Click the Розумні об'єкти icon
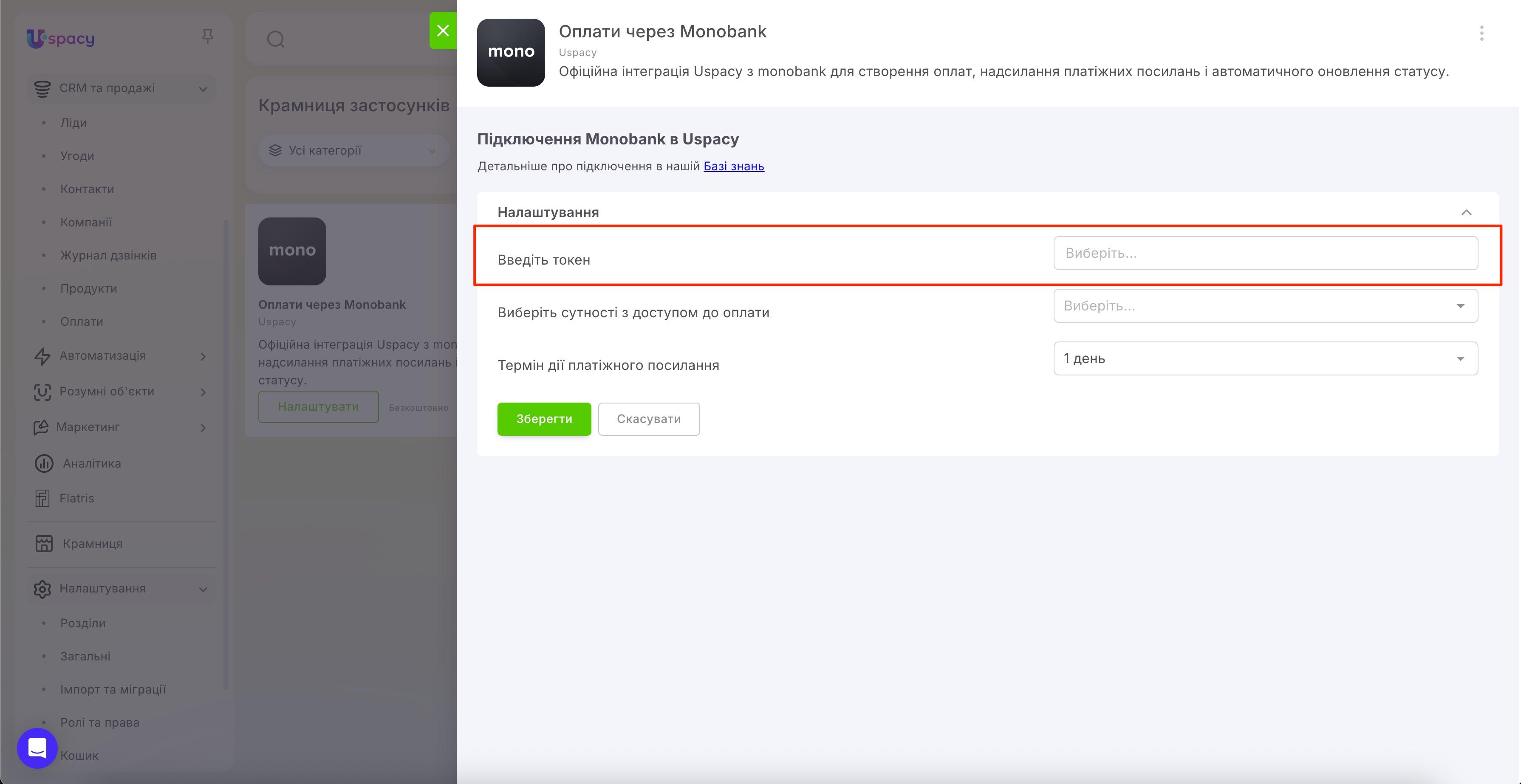Screen dimensions: 1521x784 (x=42, y=392)
